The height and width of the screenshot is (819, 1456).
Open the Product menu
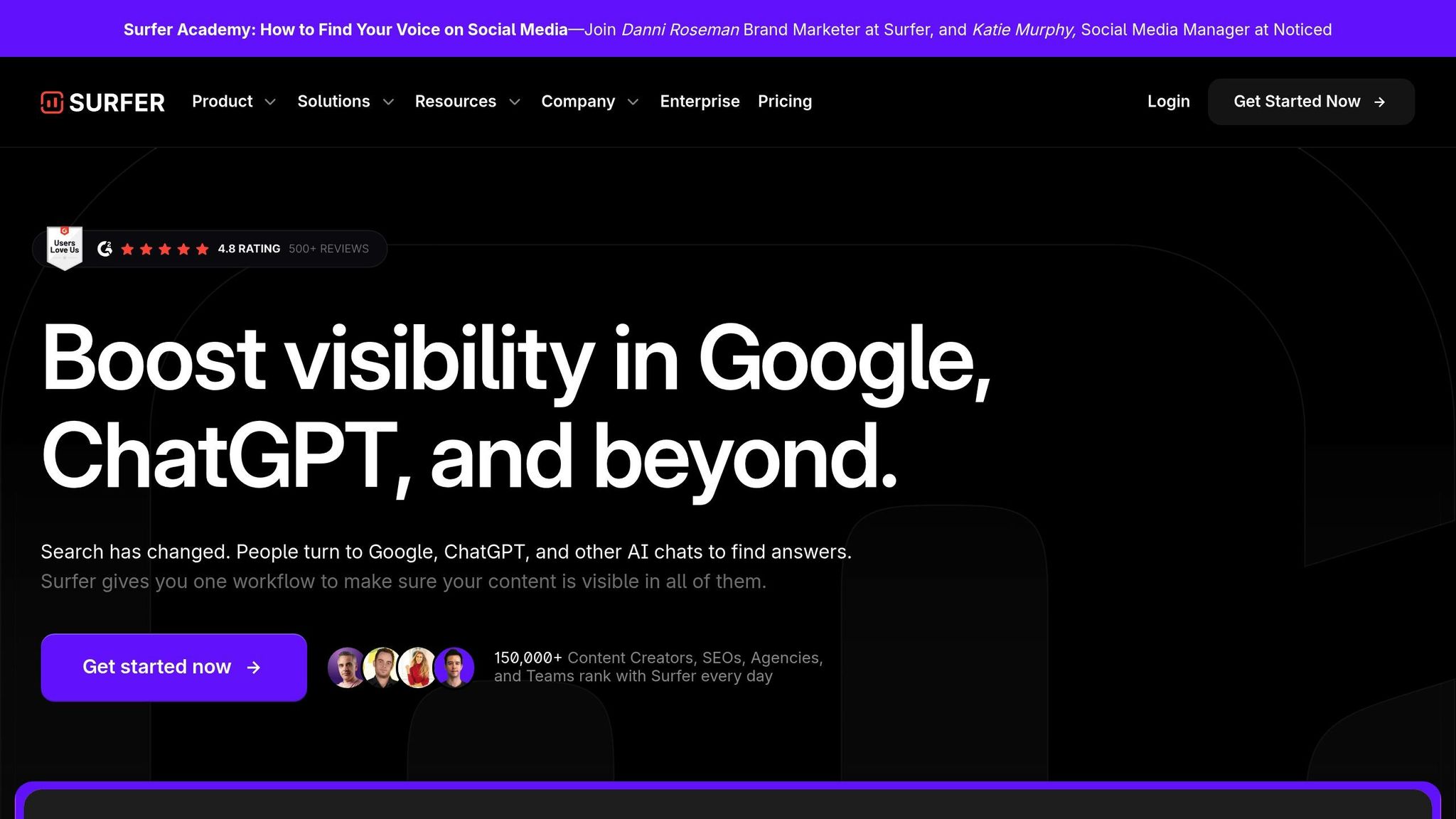223,102
